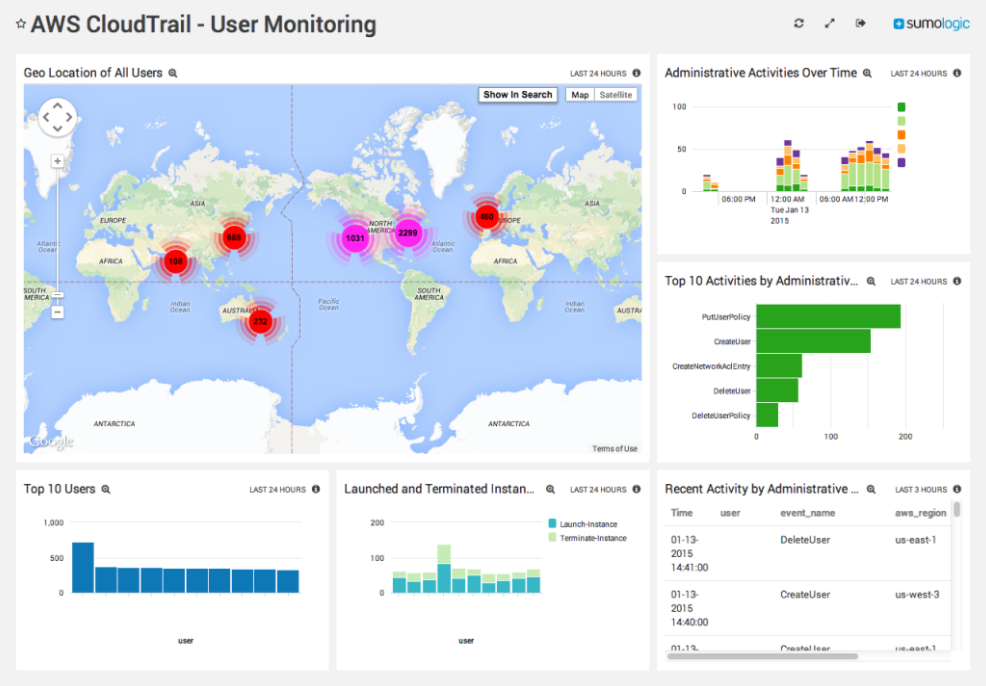Screen dimensions: 986x686
Task: Click the Google logo on map
Action: tap(52, 441)
